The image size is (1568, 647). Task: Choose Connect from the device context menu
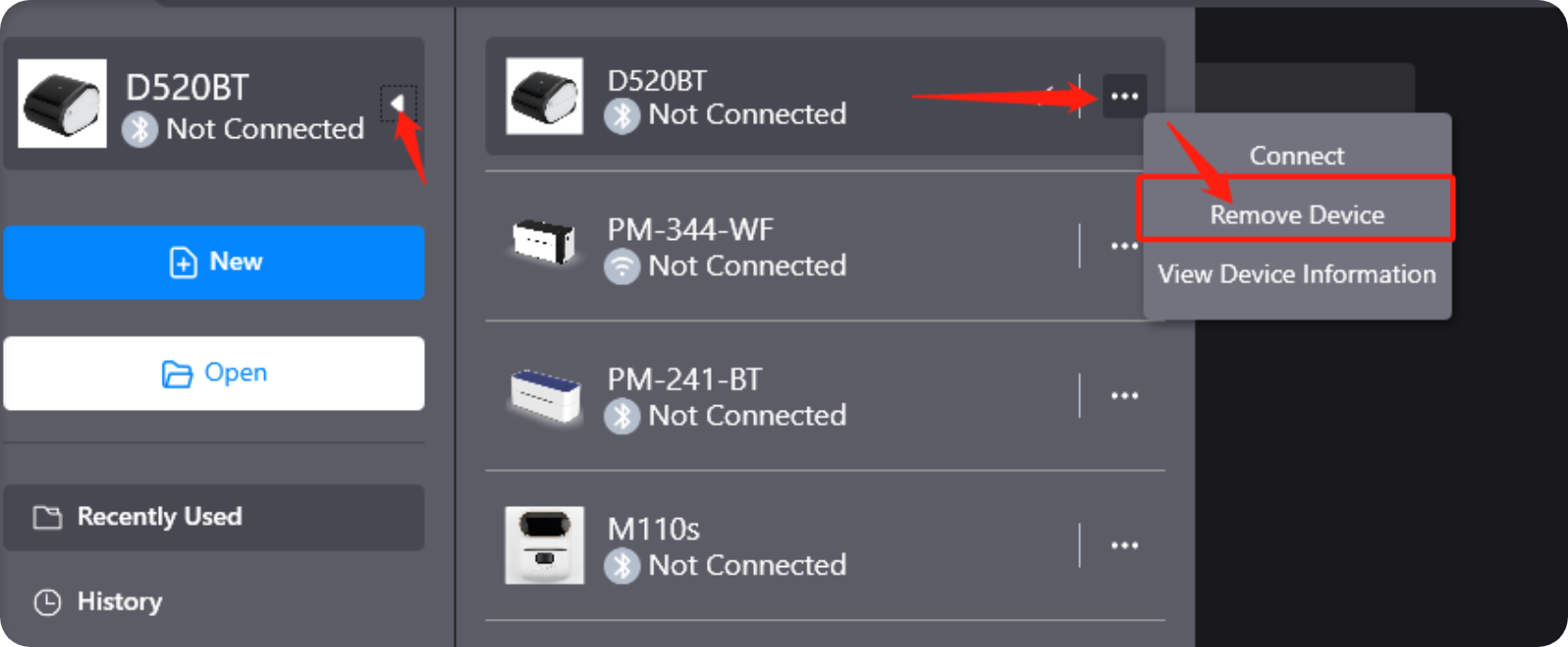click(1296, 155)
